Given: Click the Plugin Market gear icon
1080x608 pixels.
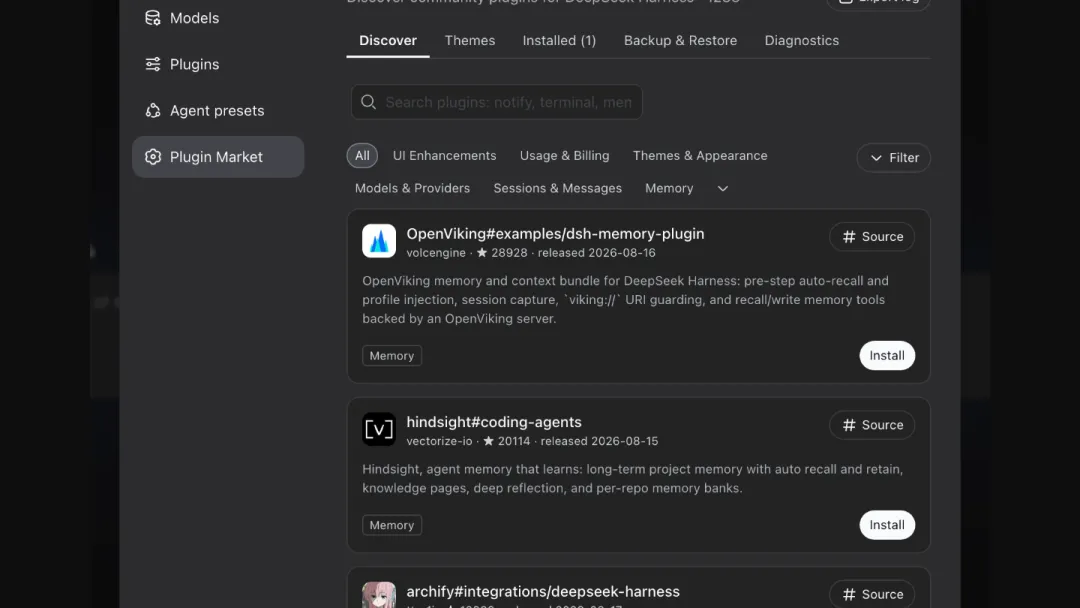Looking at the screenshot, I should (x=153, y=156).
